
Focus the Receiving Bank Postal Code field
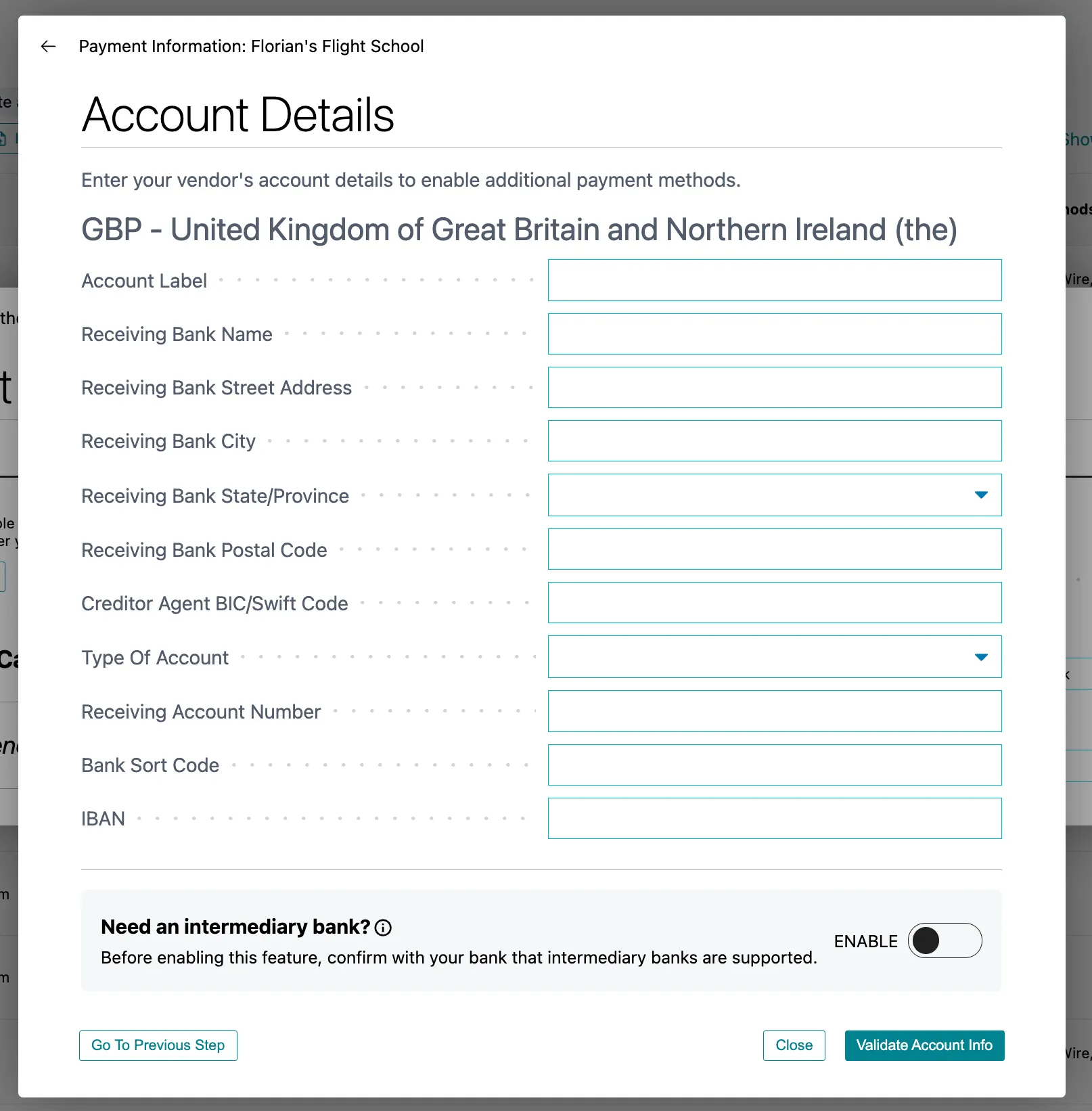(x=775, y=549)
